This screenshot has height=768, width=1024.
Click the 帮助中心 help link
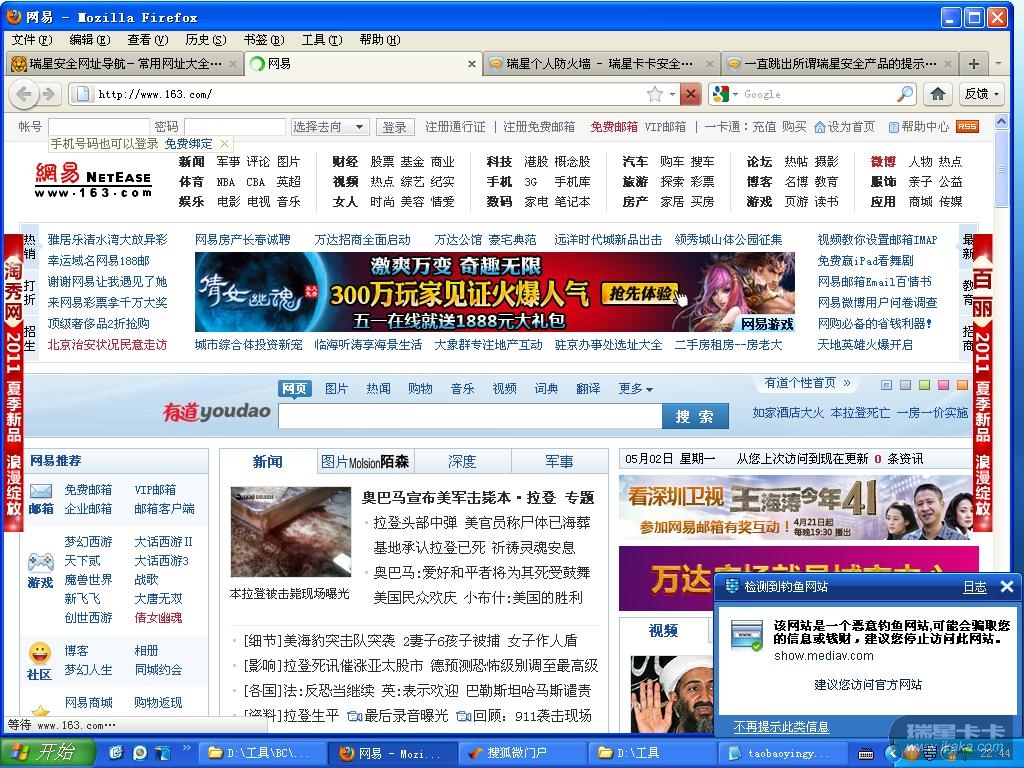tap(918, 127)
